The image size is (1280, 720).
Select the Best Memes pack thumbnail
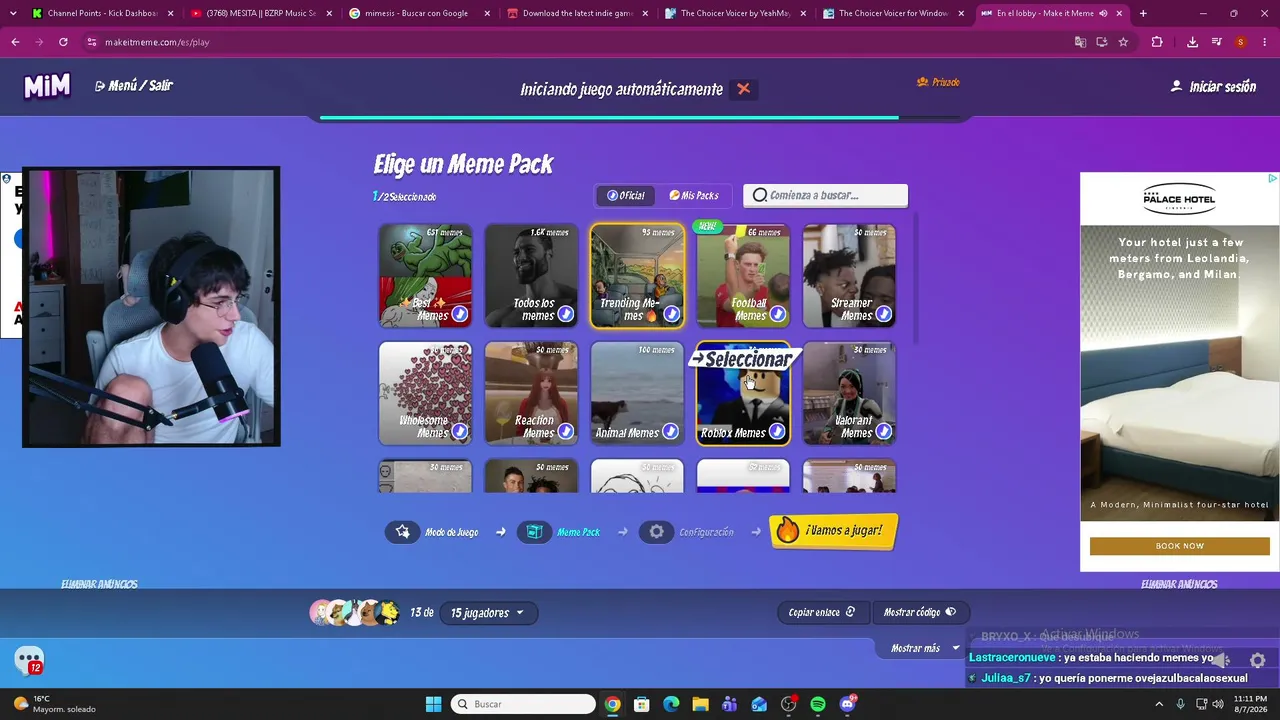click(425, 276)
